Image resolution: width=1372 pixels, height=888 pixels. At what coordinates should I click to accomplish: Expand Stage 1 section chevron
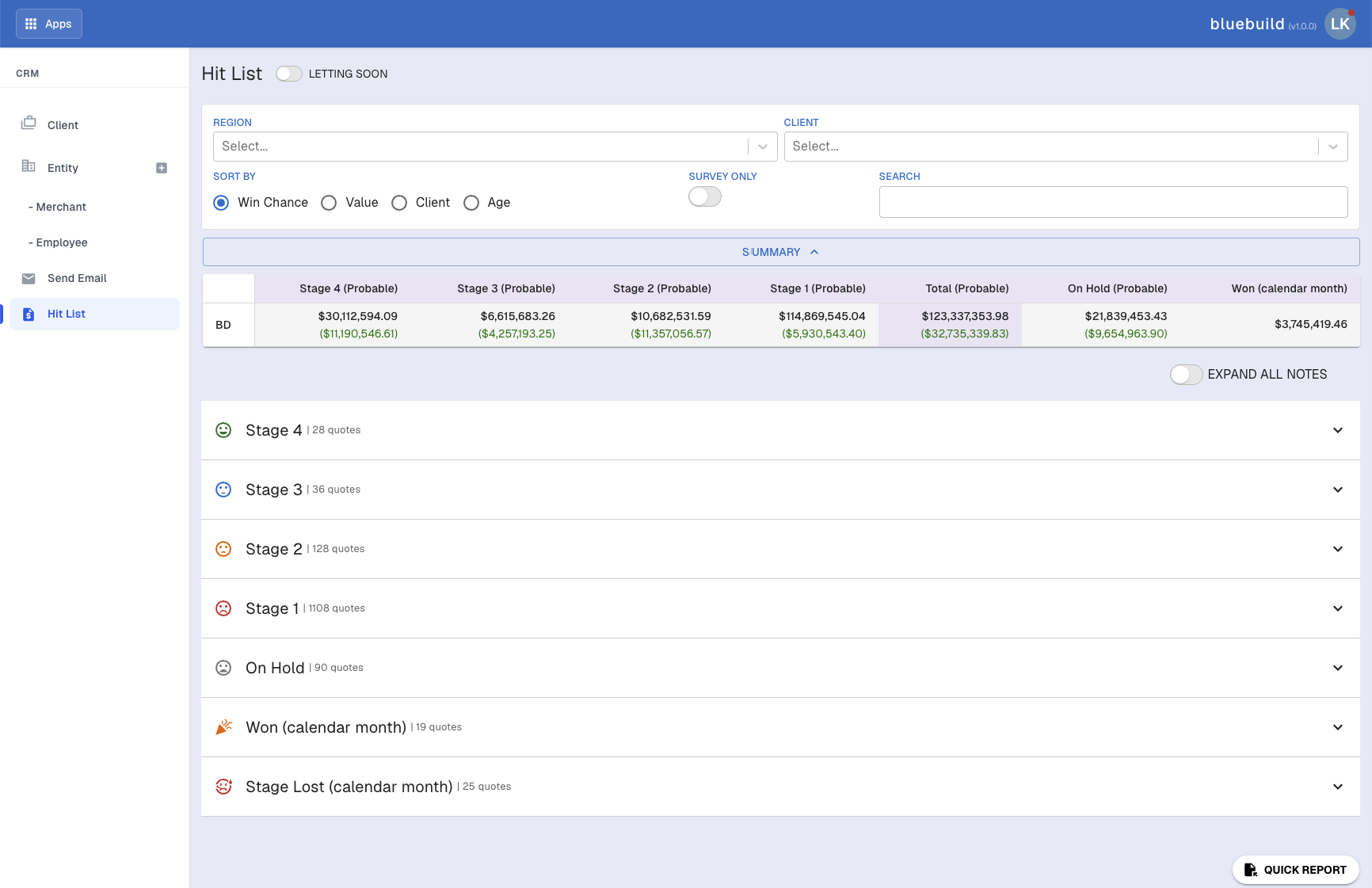[x=1338, y=608]
